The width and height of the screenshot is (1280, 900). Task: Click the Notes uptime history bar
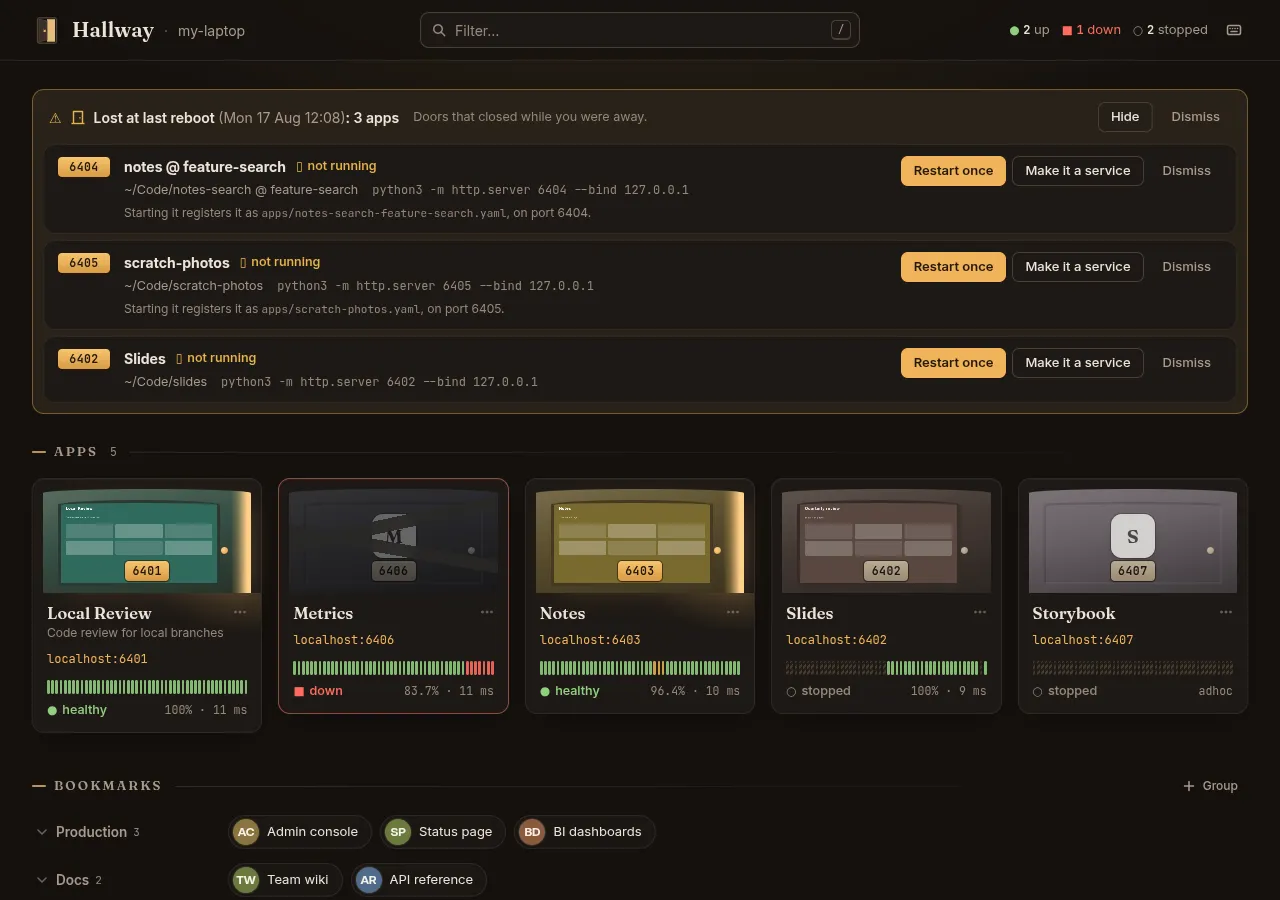(x=640, y=668)
